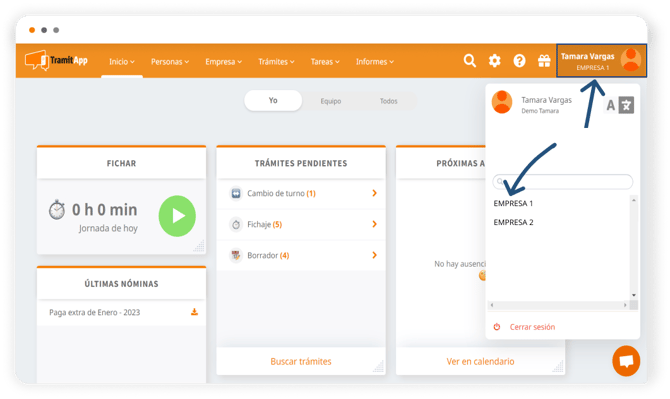Click the user avatar in header
Viewport: 670px width, 399px height.
(x=631, y=60)
